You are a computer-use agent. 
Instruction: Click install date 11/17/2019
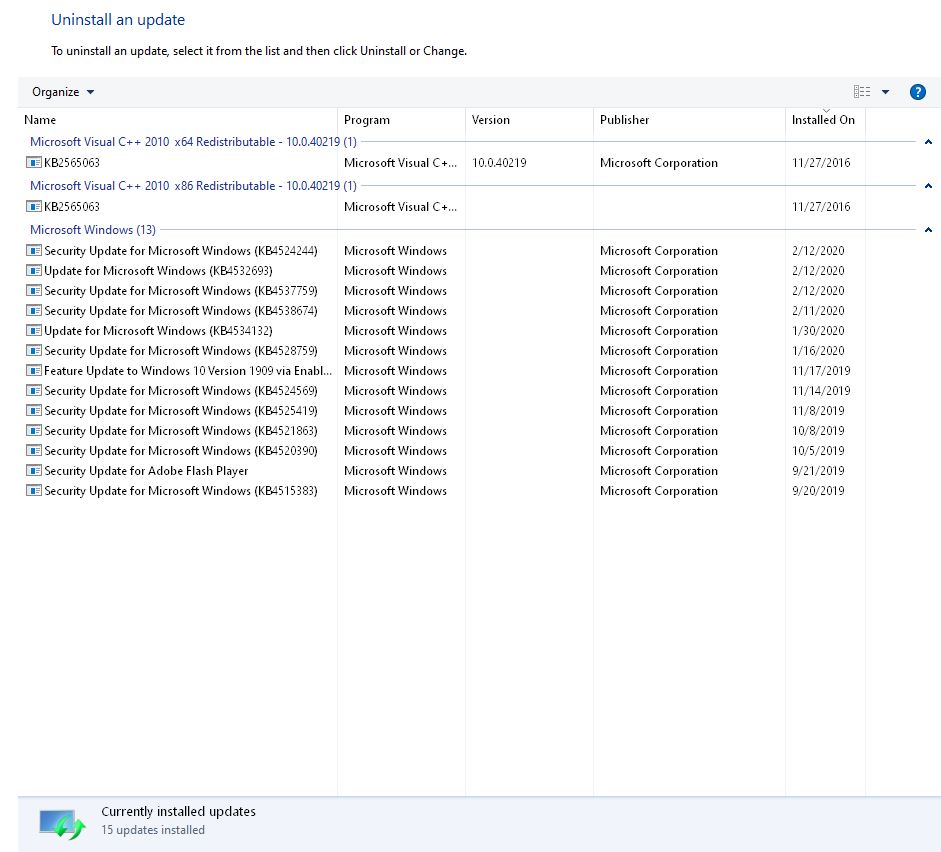click(821, 371)
